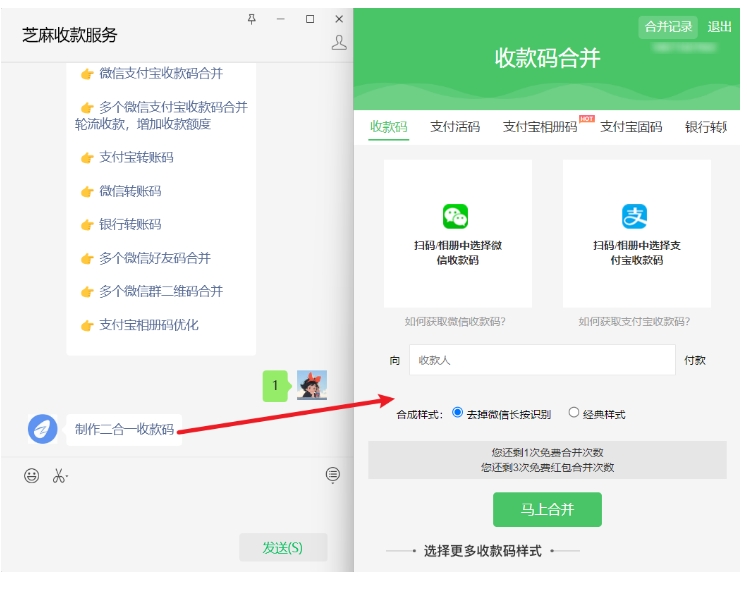Open the contact profile icon in the chat header
This screenshot has height=599, width=747.
click(x=339, y=42)
